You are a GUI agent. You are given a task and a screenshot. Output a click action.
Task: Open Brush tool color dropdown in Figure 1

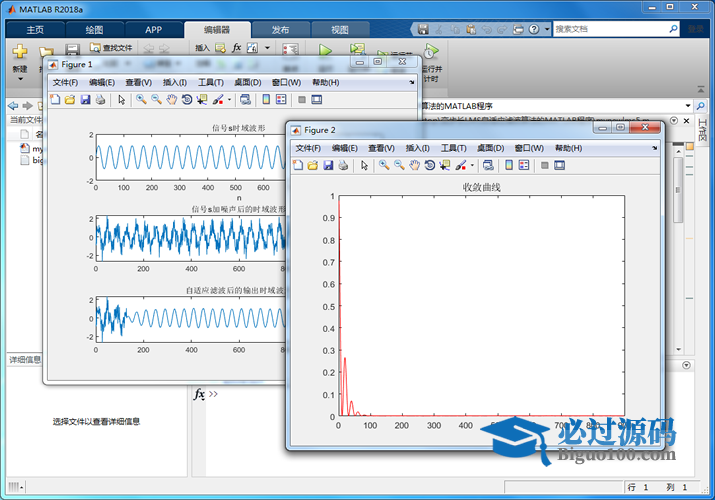click(230, 99)
